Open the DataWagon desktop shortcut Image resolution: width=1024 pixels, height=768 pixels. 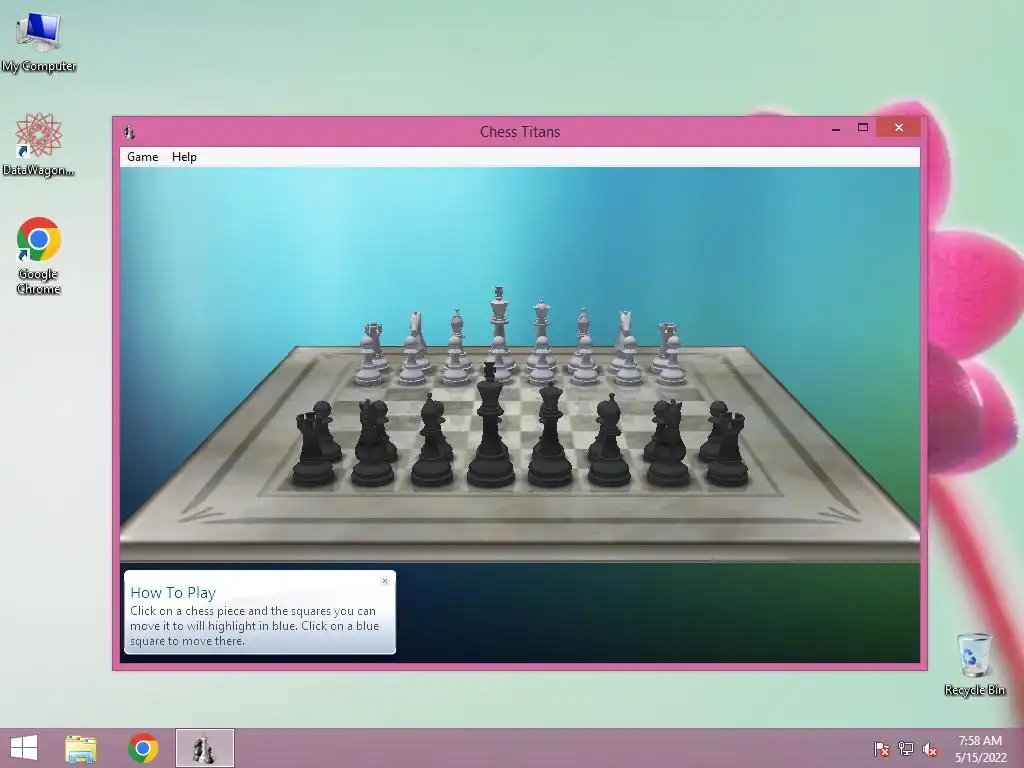pyautogui.click(x=39, y=145)
